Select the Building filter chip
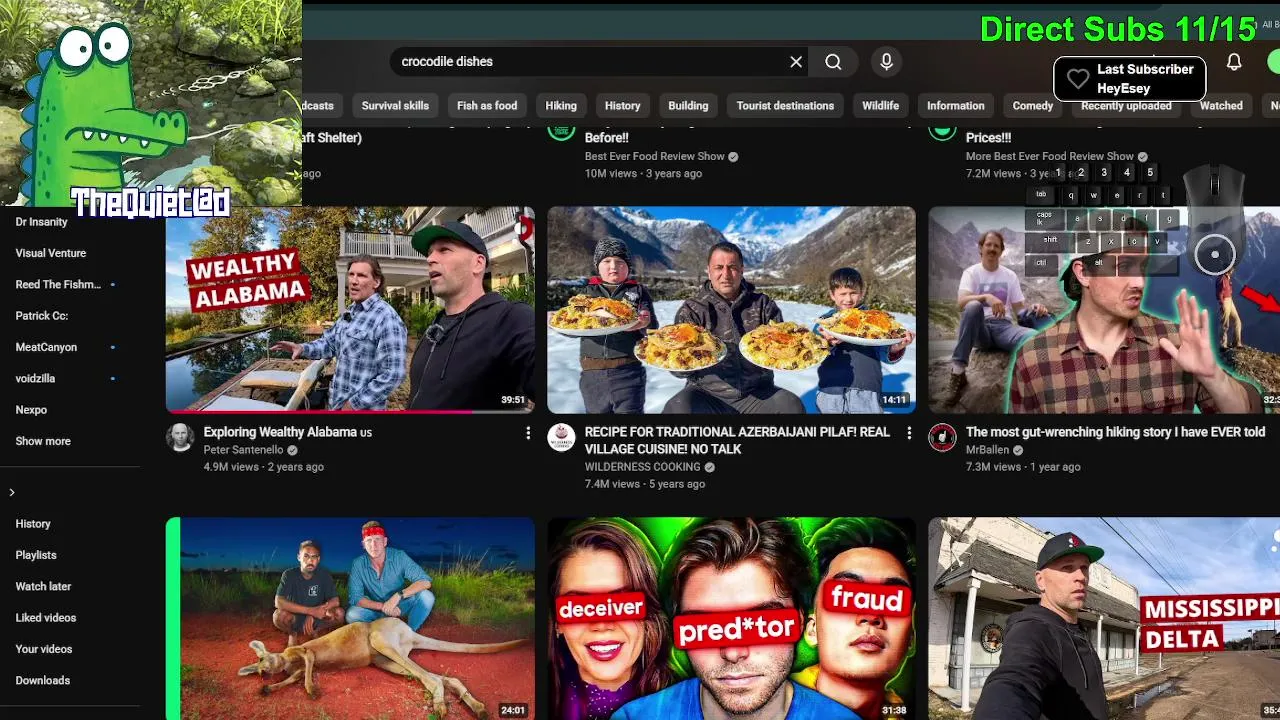 pos(688,106)
